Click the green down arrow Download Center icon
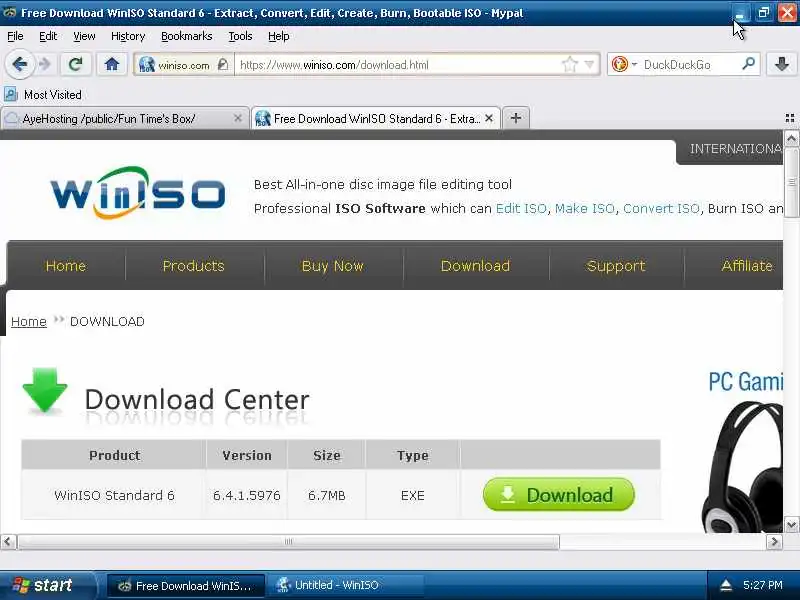Image resolution: width=800 pixels, height=600 pixels. (x=45, y=390)
